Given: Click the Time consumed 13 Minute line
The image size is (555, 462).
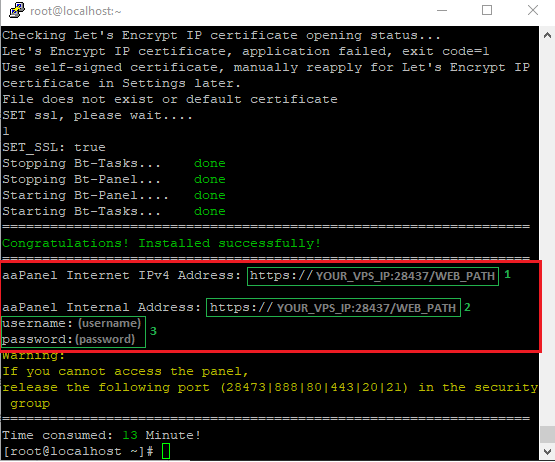Looking at the screenshot, I should (102, 435).
